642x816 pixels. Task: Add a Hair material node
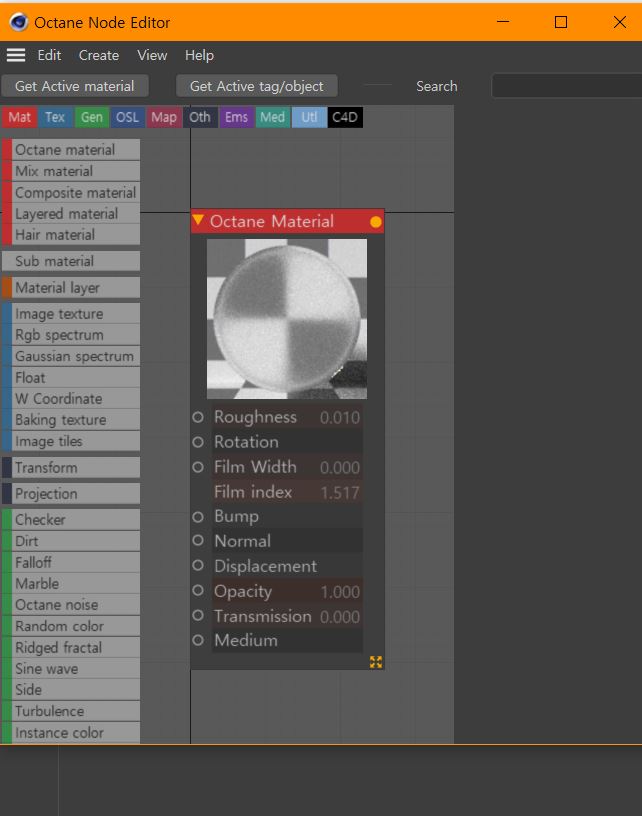click(x=71, y=235)
